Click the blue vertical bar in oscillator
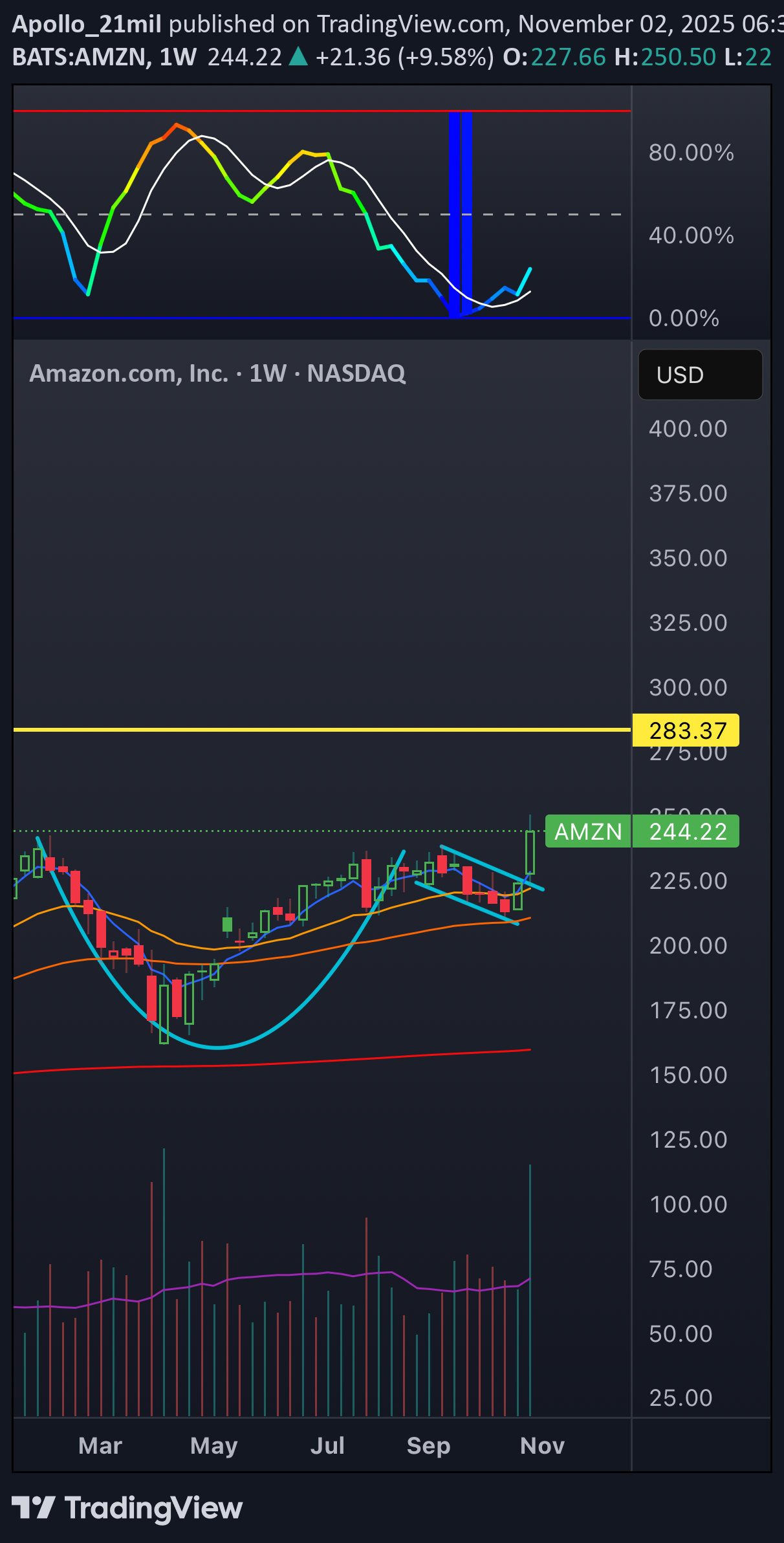 (460, 214)
